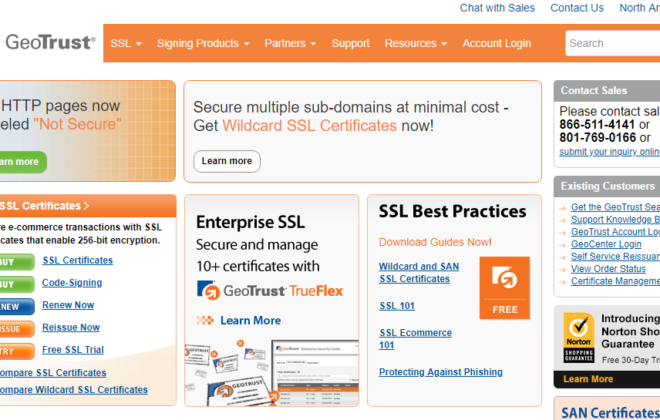
Task: Open SSL Ecommerce 101 guide
Action: [415, 339]
